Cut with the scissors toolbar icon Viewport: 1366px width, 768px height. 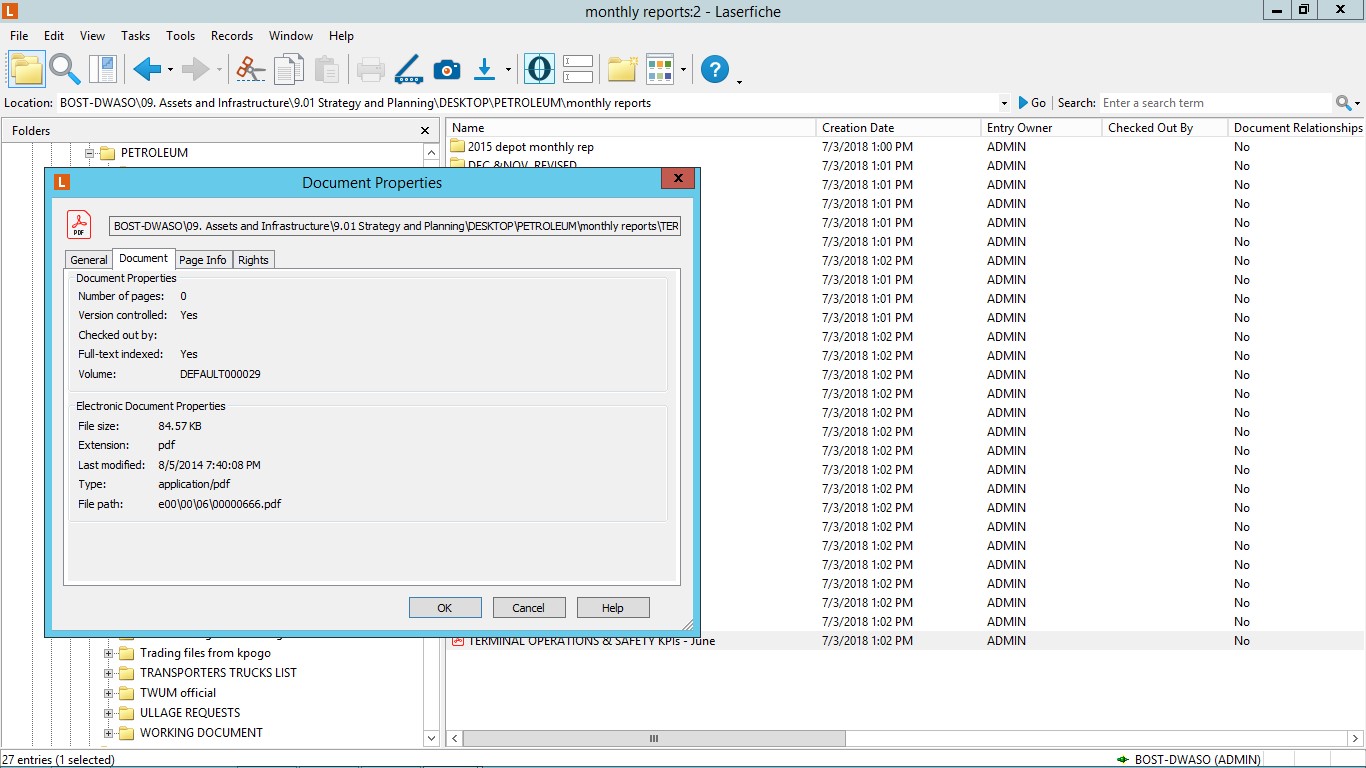(250, 69)
